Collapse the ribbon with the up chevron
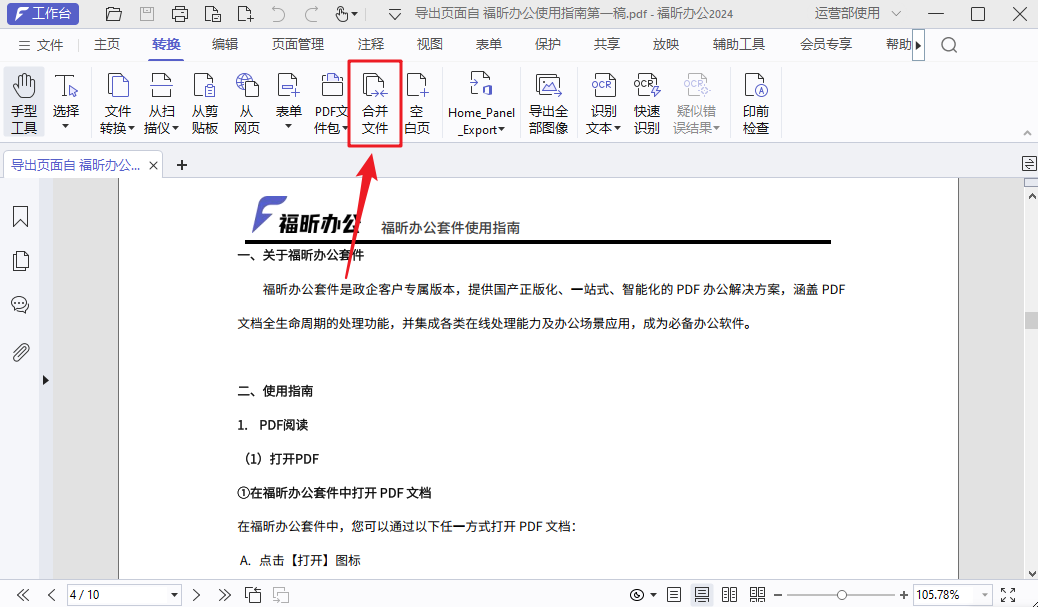Image resolution: width=1038 pixels, height=607 pixels. (x=1027, y=133)
